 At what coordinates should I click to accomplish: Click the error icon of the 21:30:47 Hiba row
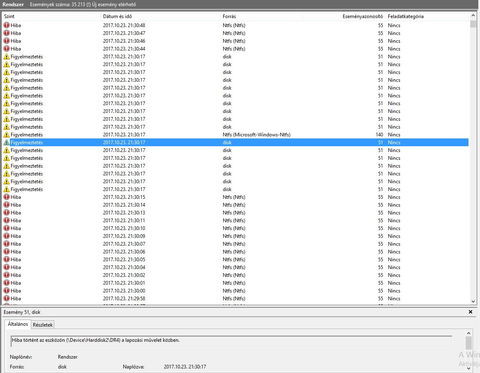[6, 33]
